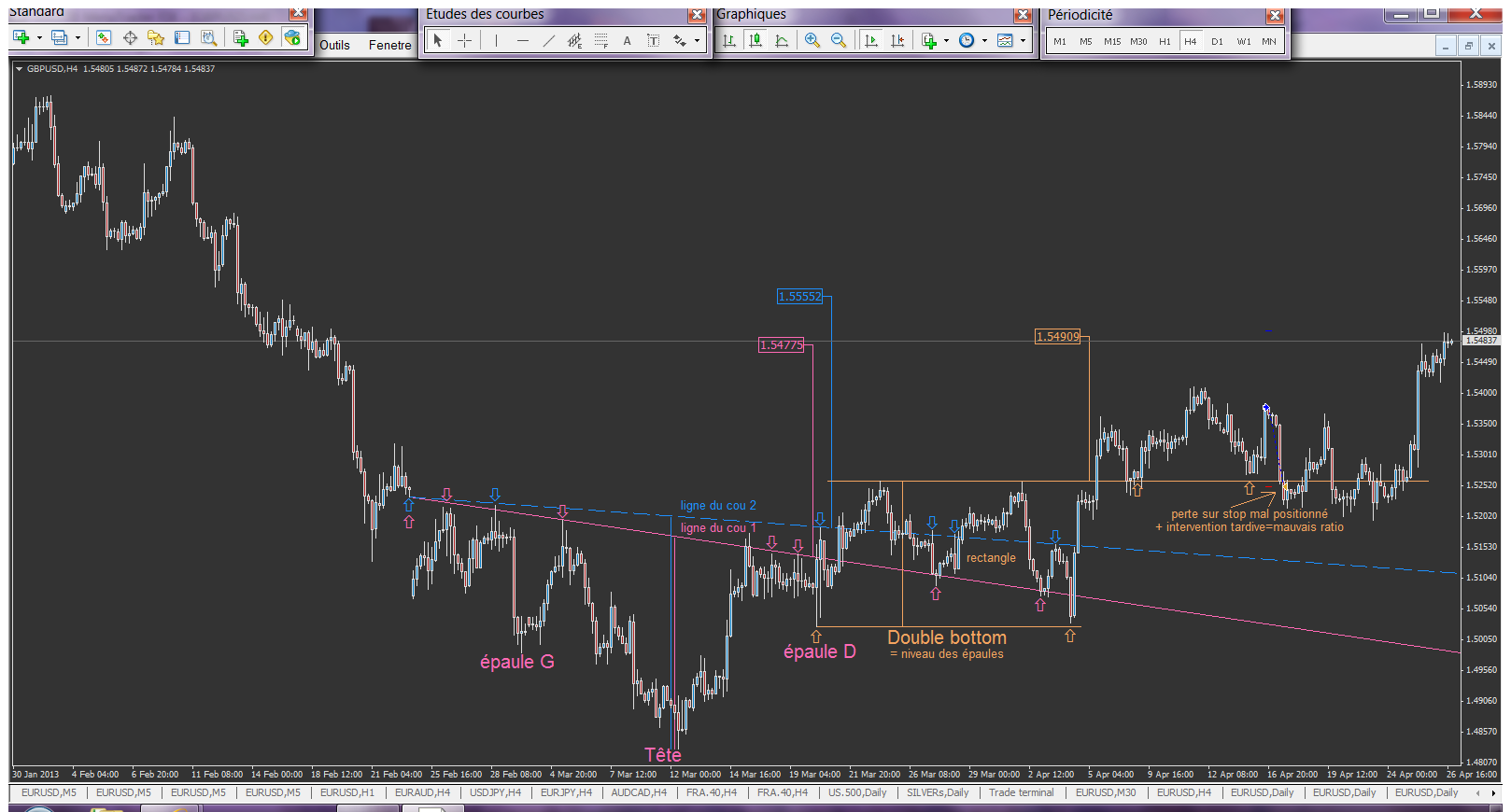
Task: Switch to the EURAUD,H4 chart tab
Action: pos(422,792)
